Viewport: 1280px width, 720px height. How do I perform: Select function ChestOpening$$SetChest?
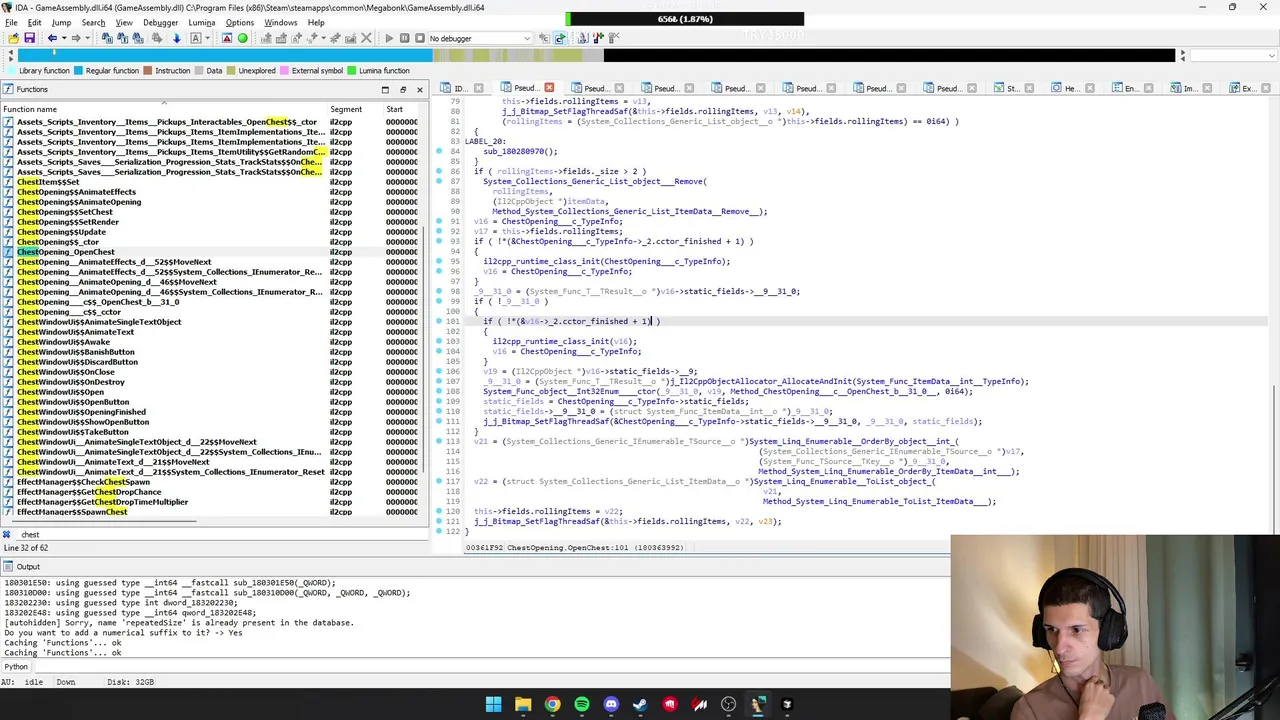point(65,212)
